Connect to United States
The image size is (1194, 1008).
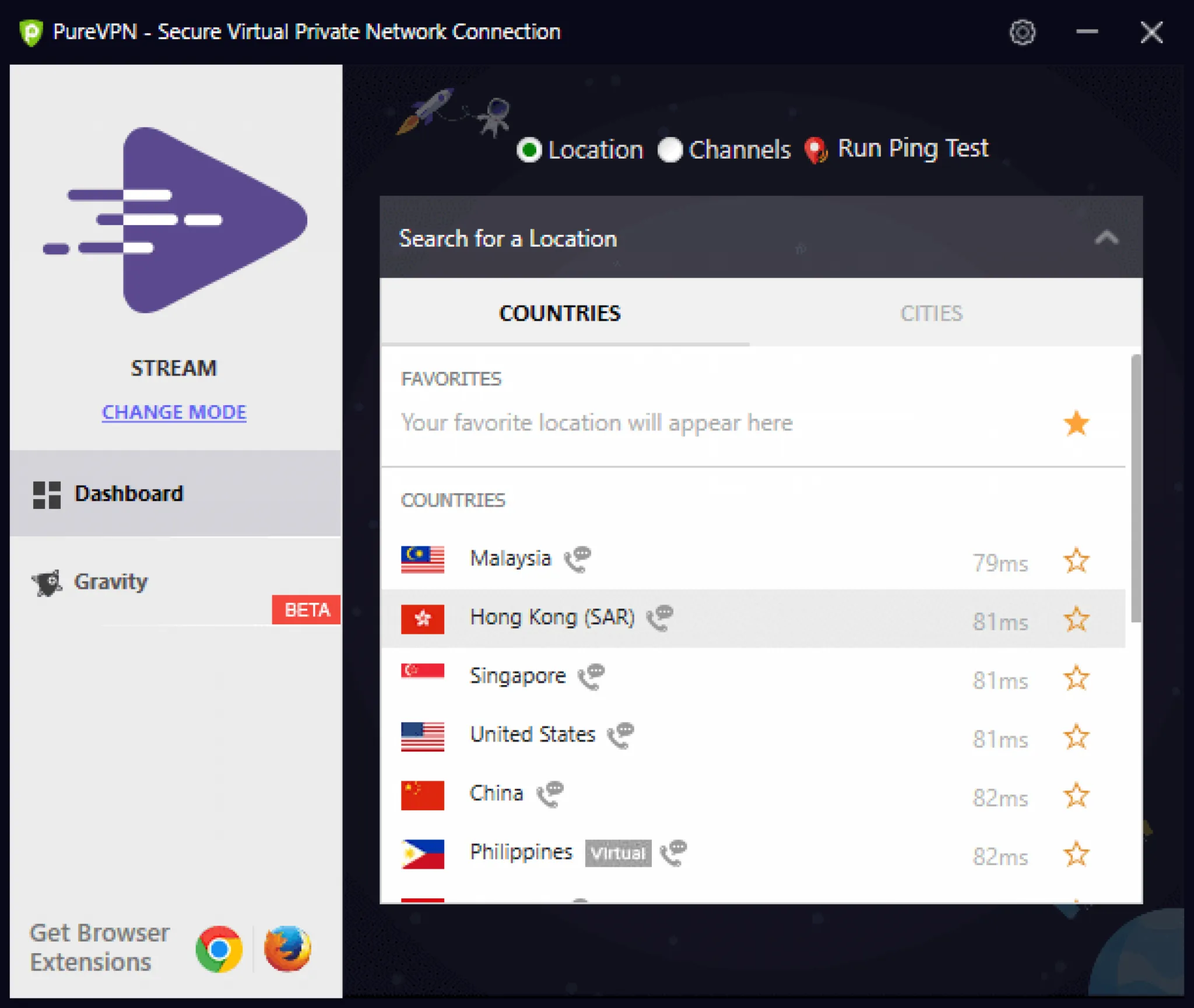point(753,736)
